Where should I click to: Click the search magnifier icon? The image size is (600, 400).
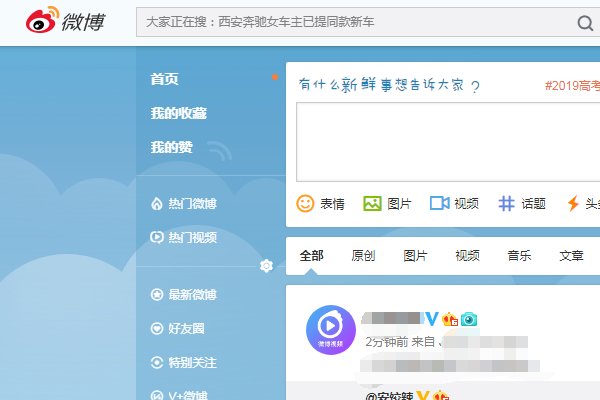(x=585, y=23)
